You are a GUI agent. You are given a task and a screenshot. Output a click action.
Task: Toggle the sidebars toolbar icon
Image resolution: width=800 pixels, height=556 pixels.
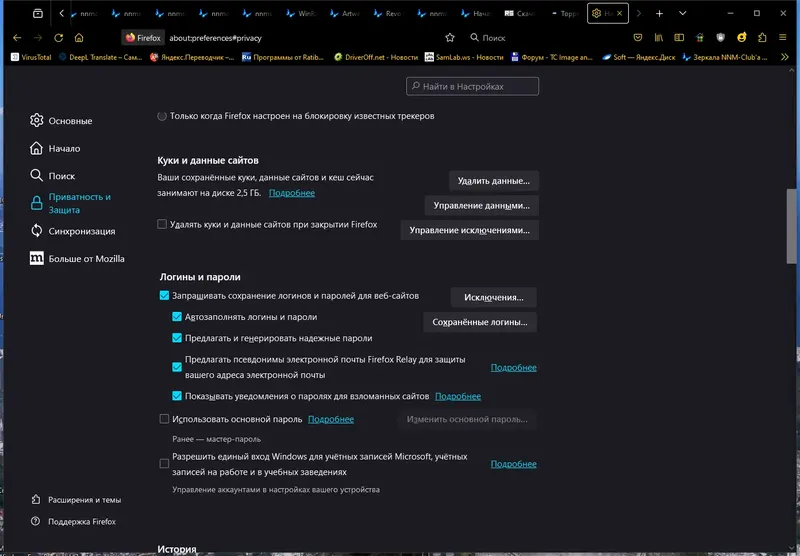click(679, 38)
